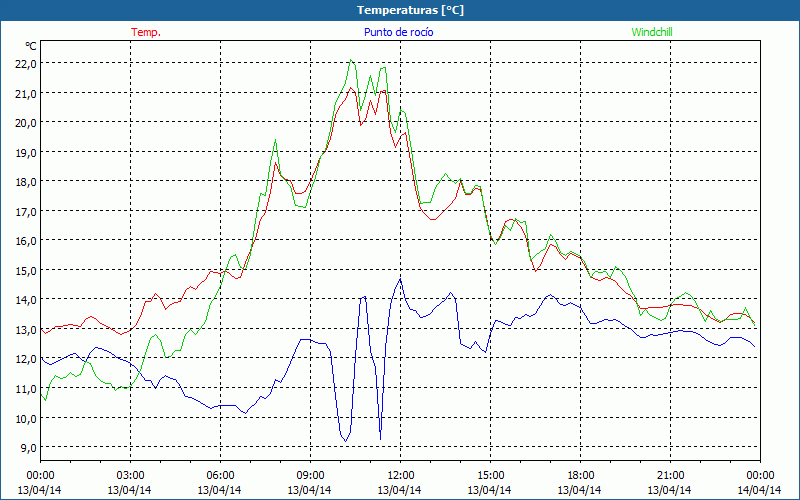Viewport: 800px width, 500px height.
Task: Select the 06:00 time axis label
Action: coord(220,475)
